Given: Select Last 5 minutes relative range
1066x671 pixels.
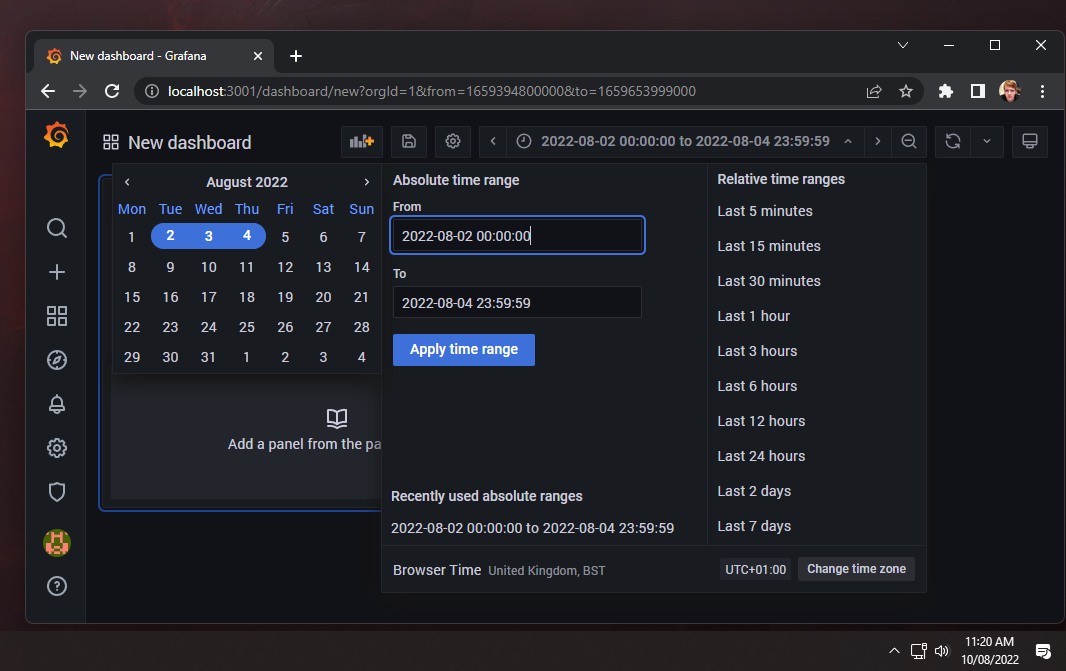Looking at the screenshot, I should [765, 211].
